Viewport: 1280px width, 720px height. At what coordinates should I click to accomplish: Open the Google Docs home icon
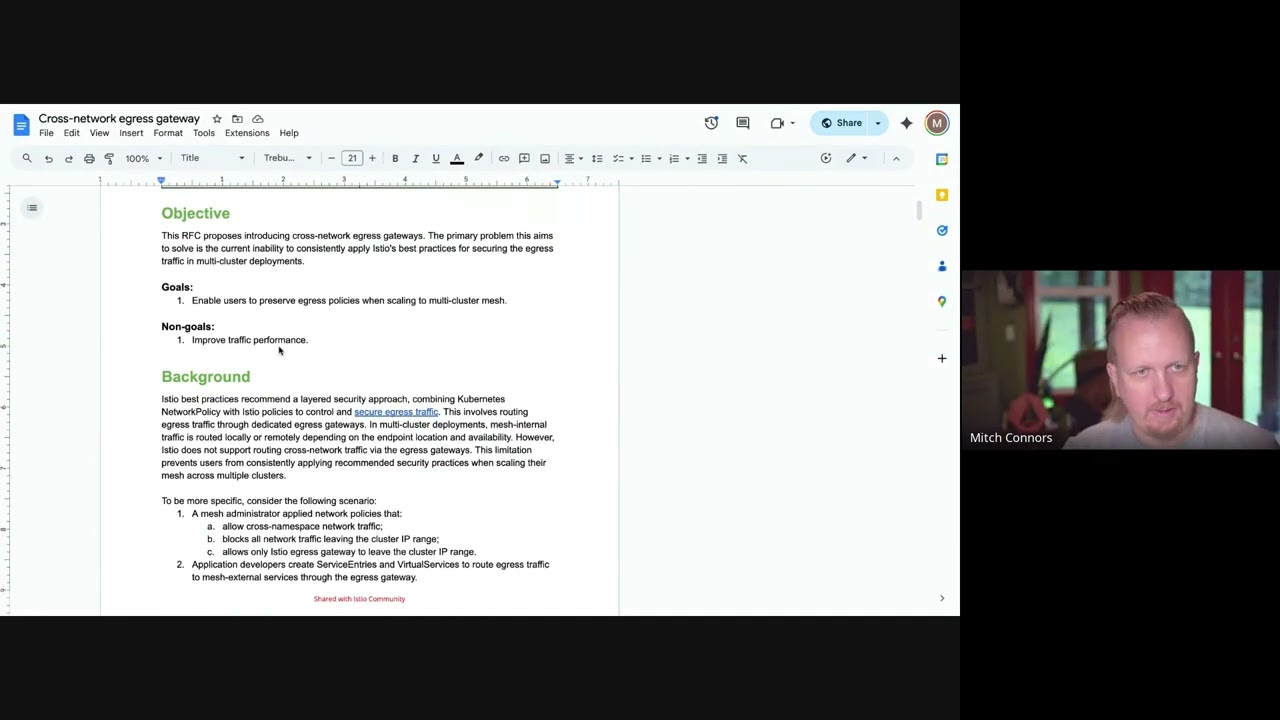(21, 125)
